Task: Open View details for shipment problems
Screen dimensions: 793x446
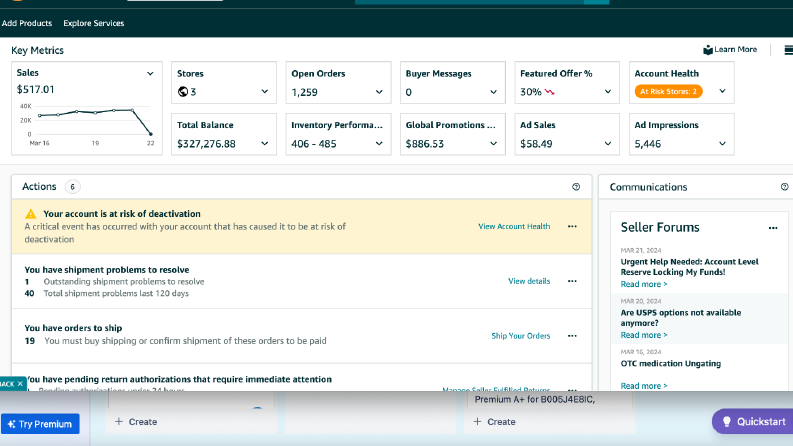Action: 529,281
